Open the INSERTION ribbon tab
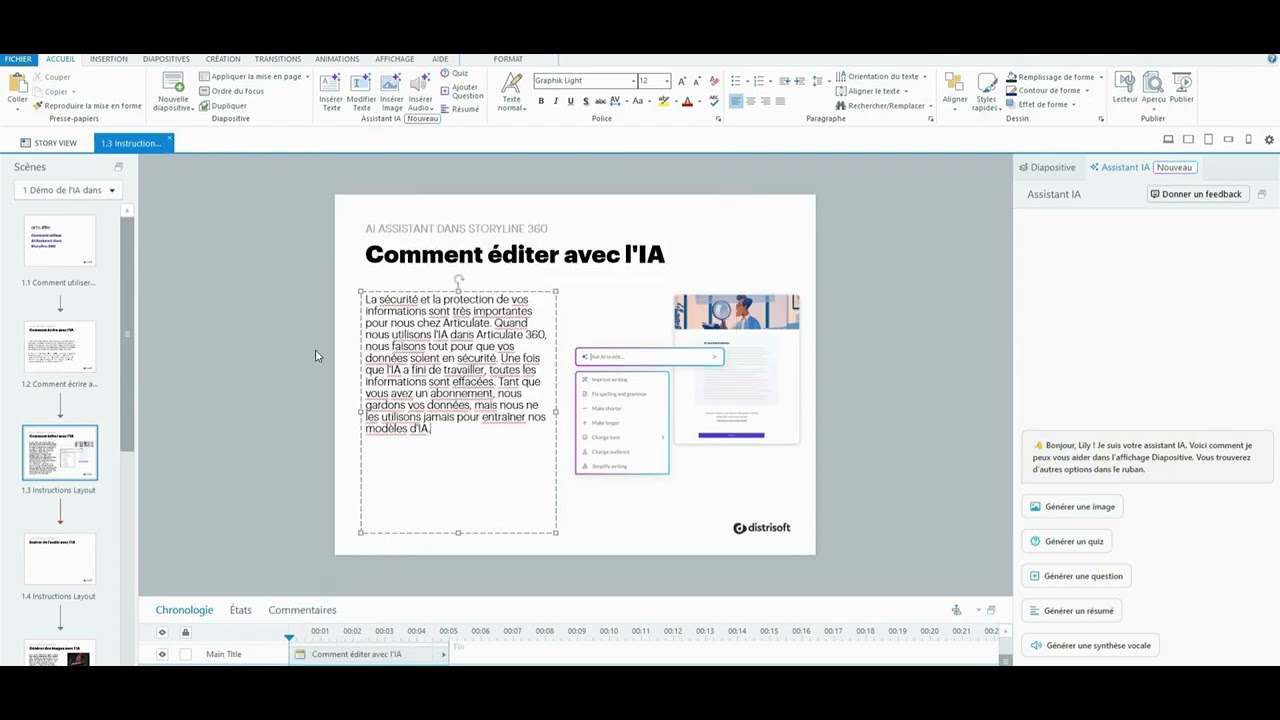Screen dimensions: 1280x720 pyautogui.click(x=109, y=59)
